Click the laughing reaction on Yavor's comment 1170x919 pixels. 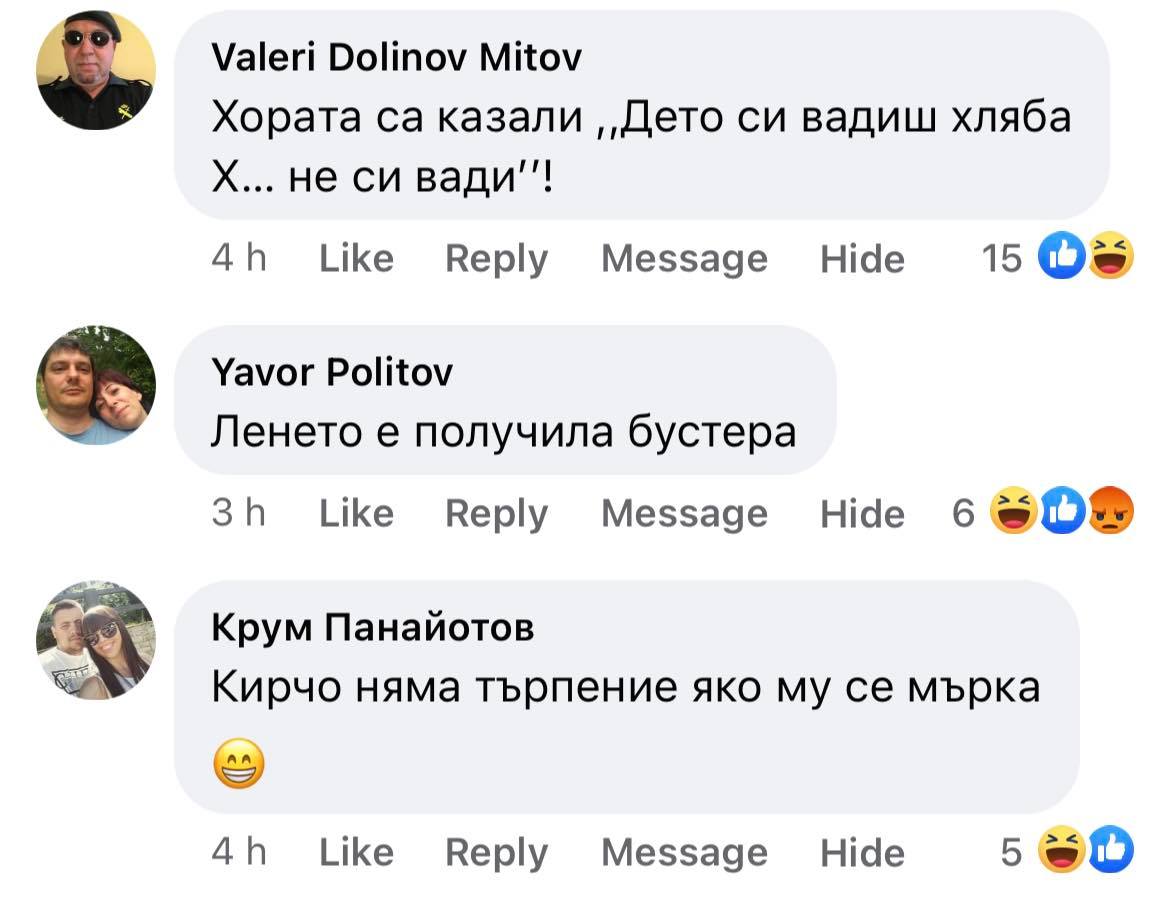(1011, 513)
